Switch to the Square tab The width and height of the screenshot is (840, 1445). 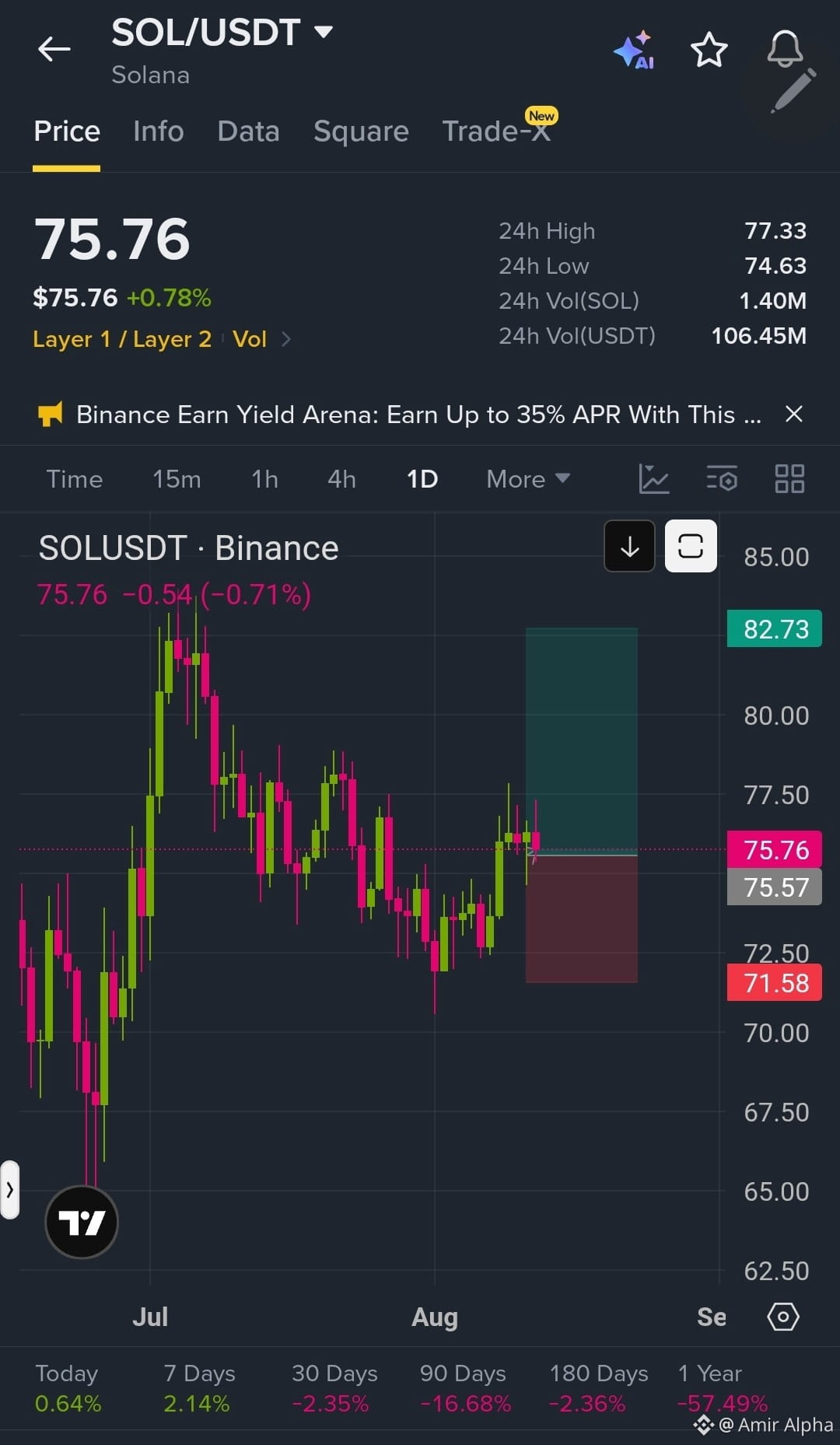[361, 131]
